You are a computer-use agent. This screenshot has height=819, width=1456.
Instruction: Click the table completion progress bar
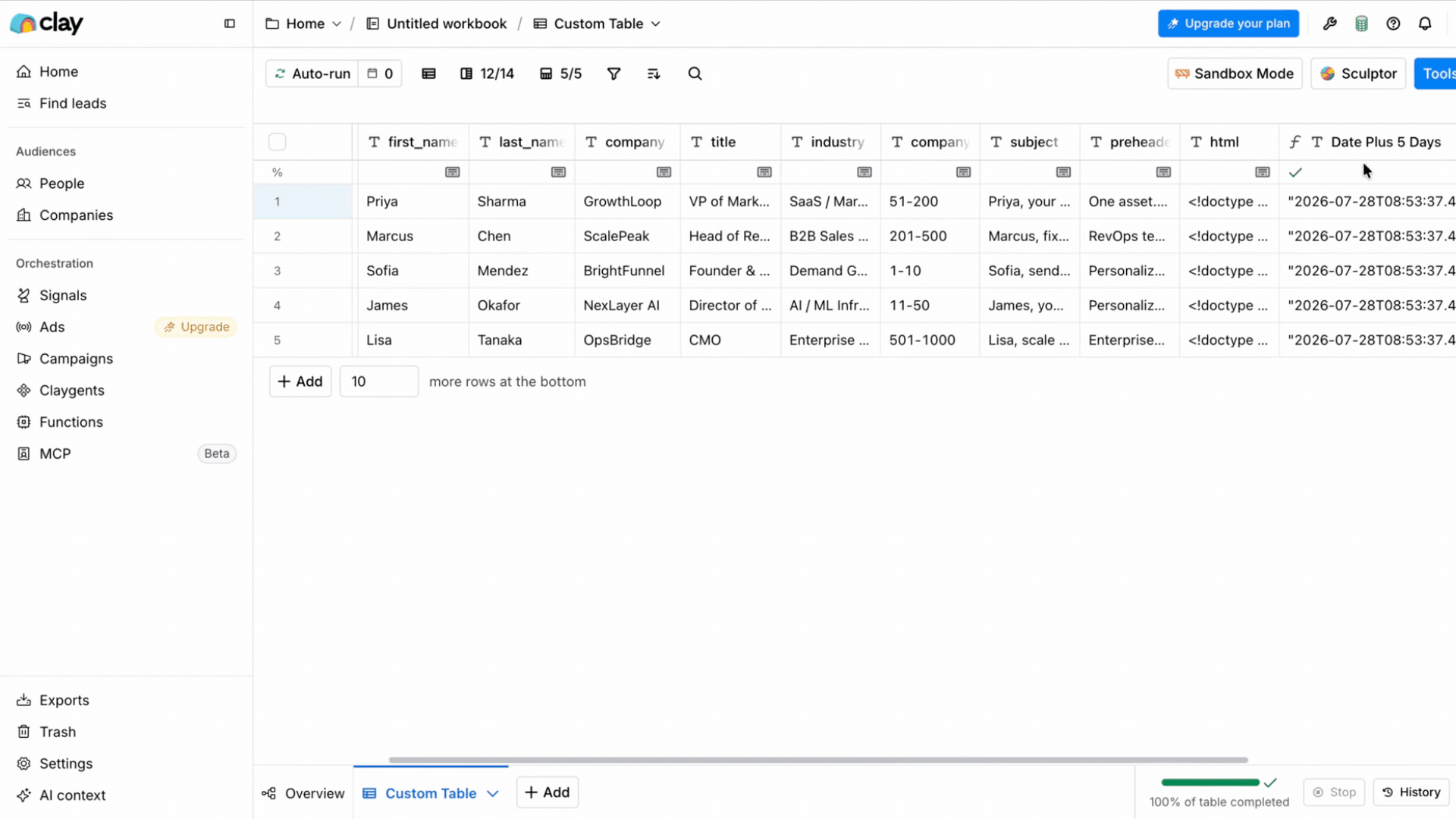[x=1210, y=783]
